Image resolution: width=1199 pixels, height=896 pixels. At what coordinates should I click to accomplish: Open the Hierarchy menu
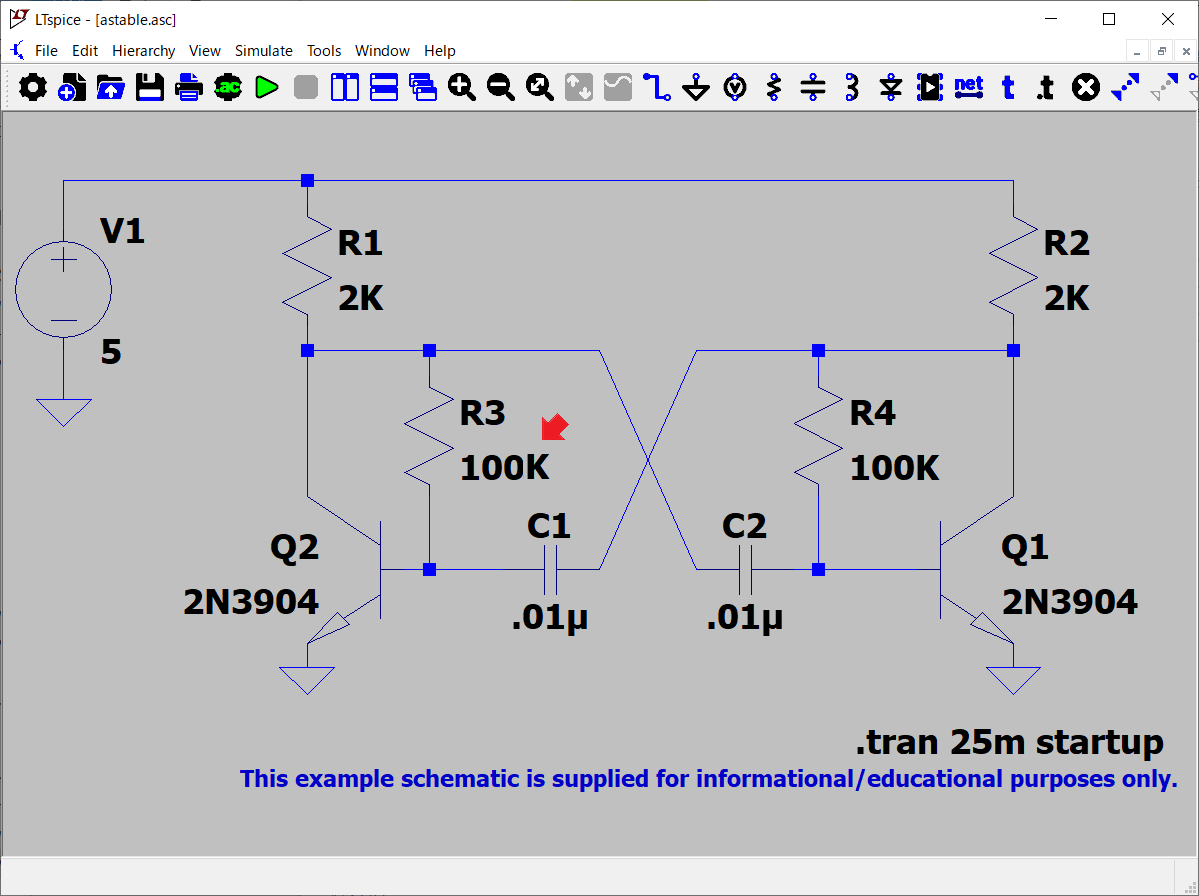tap(143, 51)
